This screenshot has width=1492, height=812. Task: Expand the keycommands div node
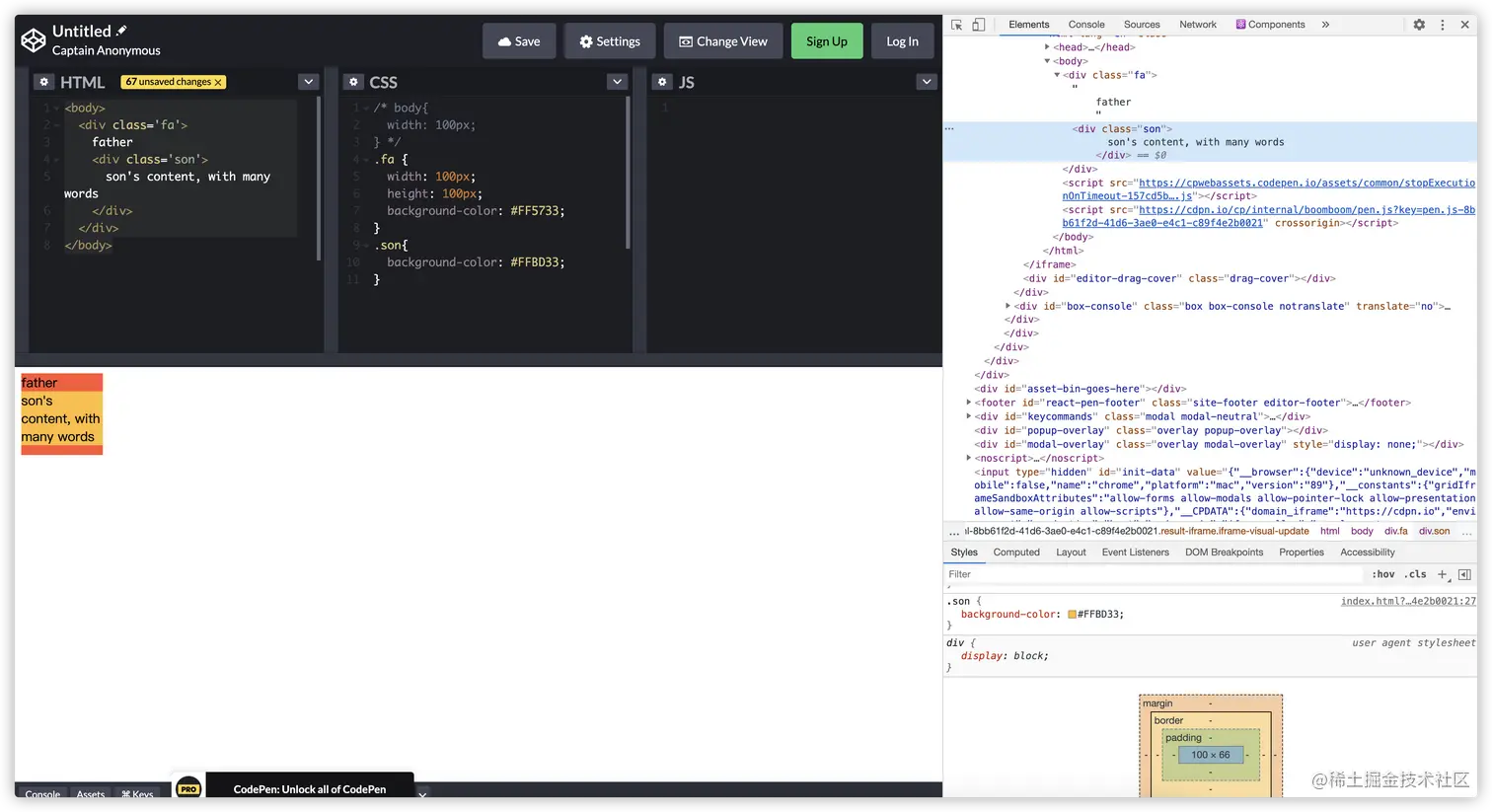968,416
